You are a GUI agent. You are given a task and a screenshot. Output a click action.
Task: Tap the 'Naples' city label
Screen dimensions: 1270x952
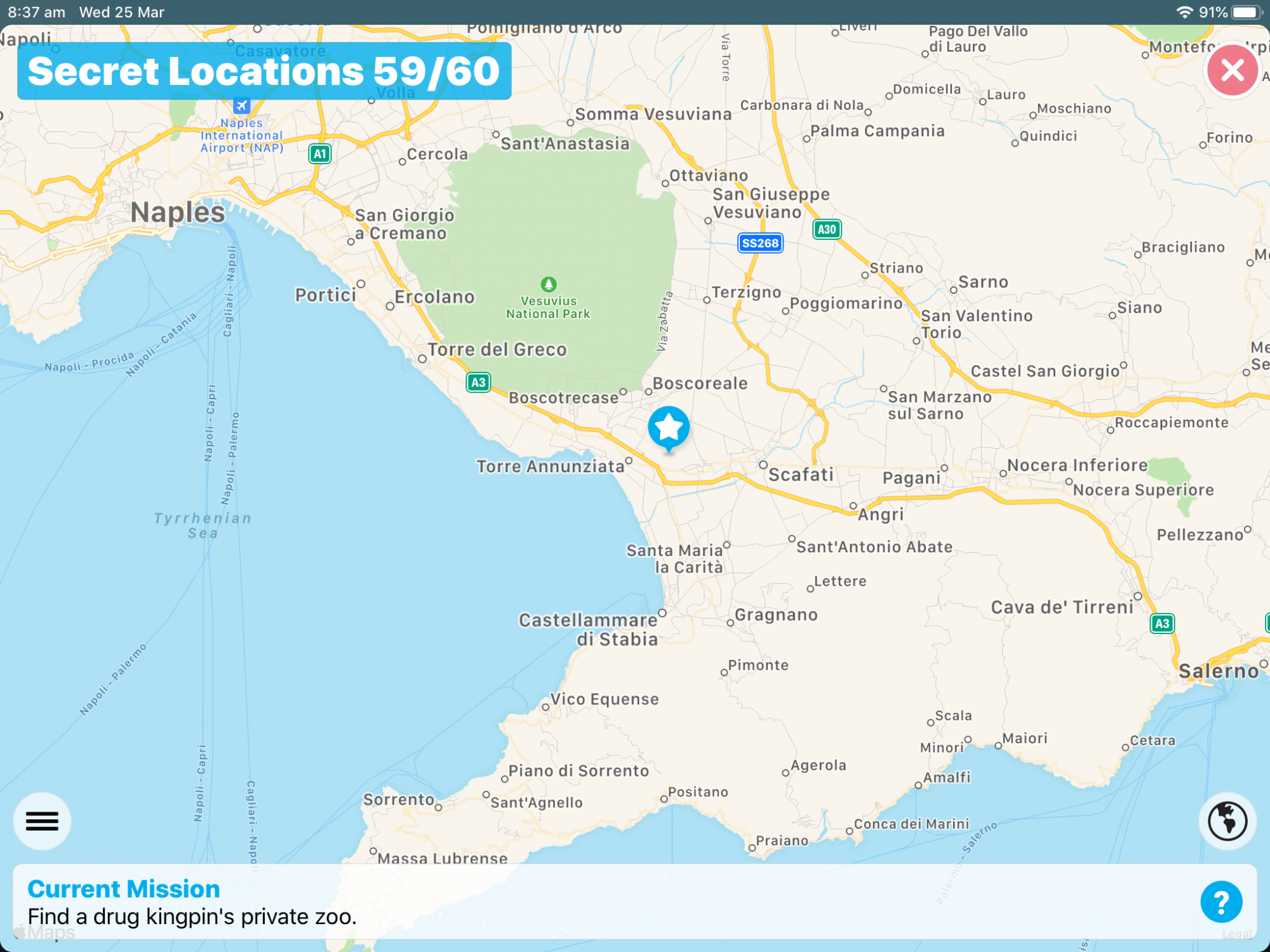click(x=178, y=212)
